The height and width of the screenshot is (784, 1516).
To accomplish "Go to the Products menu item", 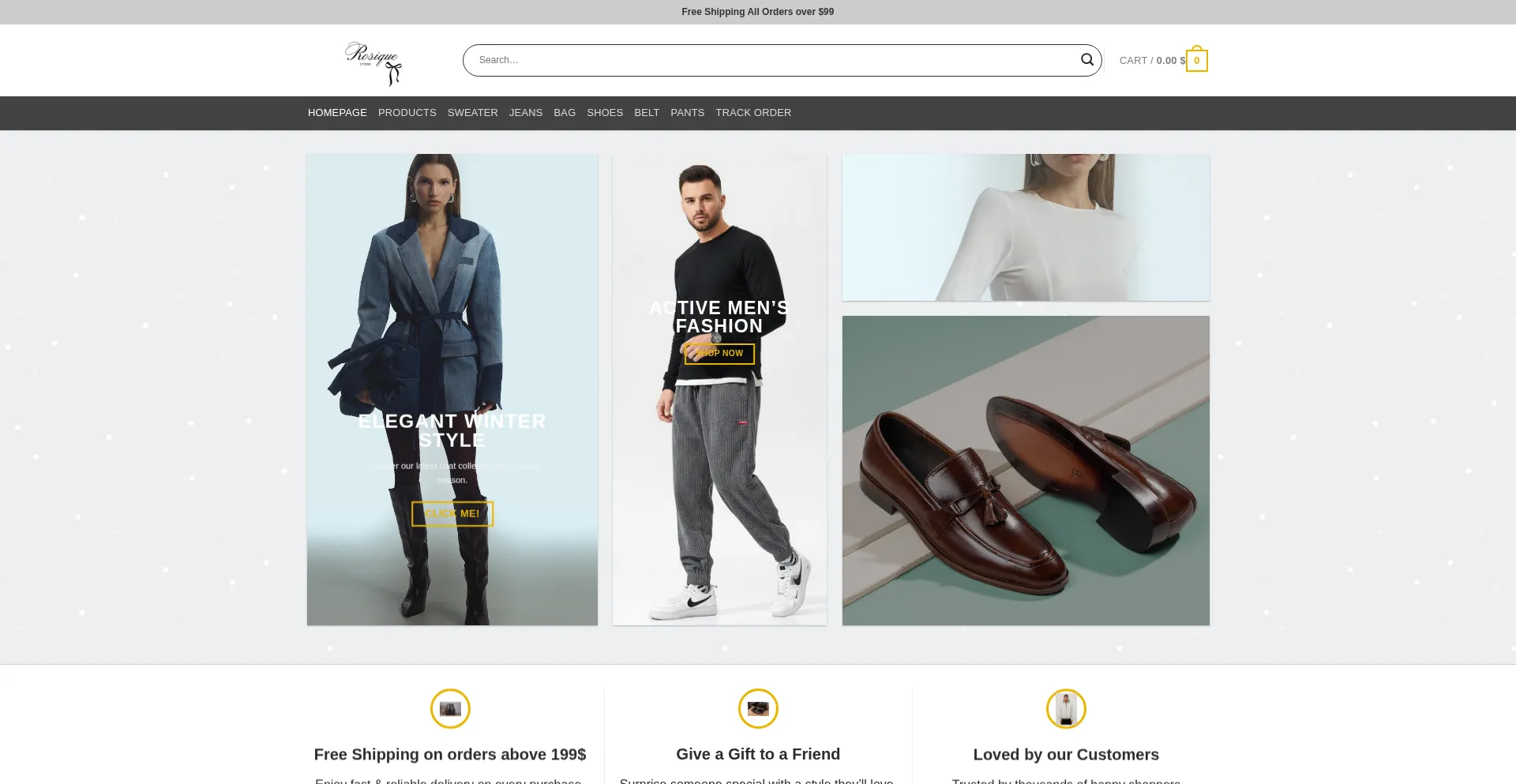I will click(x=407, y=113).
